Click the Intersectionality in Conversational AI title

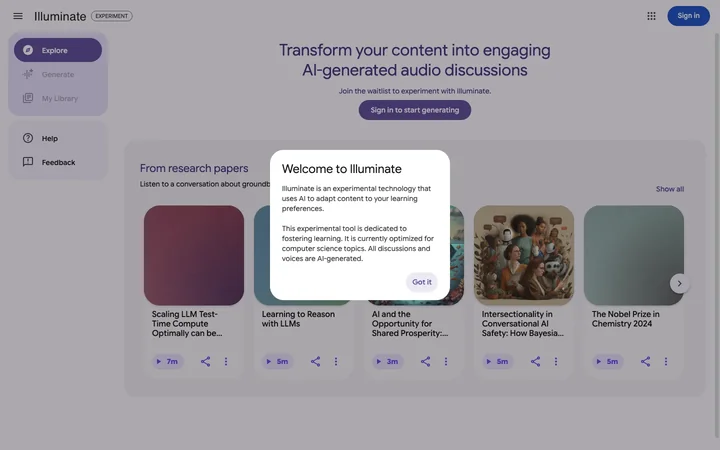coord(523,324)
